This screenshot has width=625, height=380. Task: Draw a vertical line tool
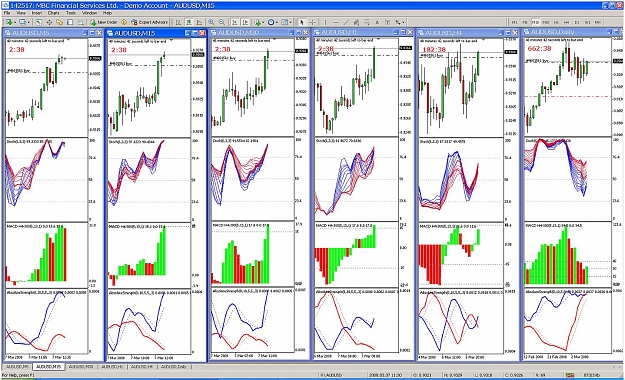(x=325, y=22)
